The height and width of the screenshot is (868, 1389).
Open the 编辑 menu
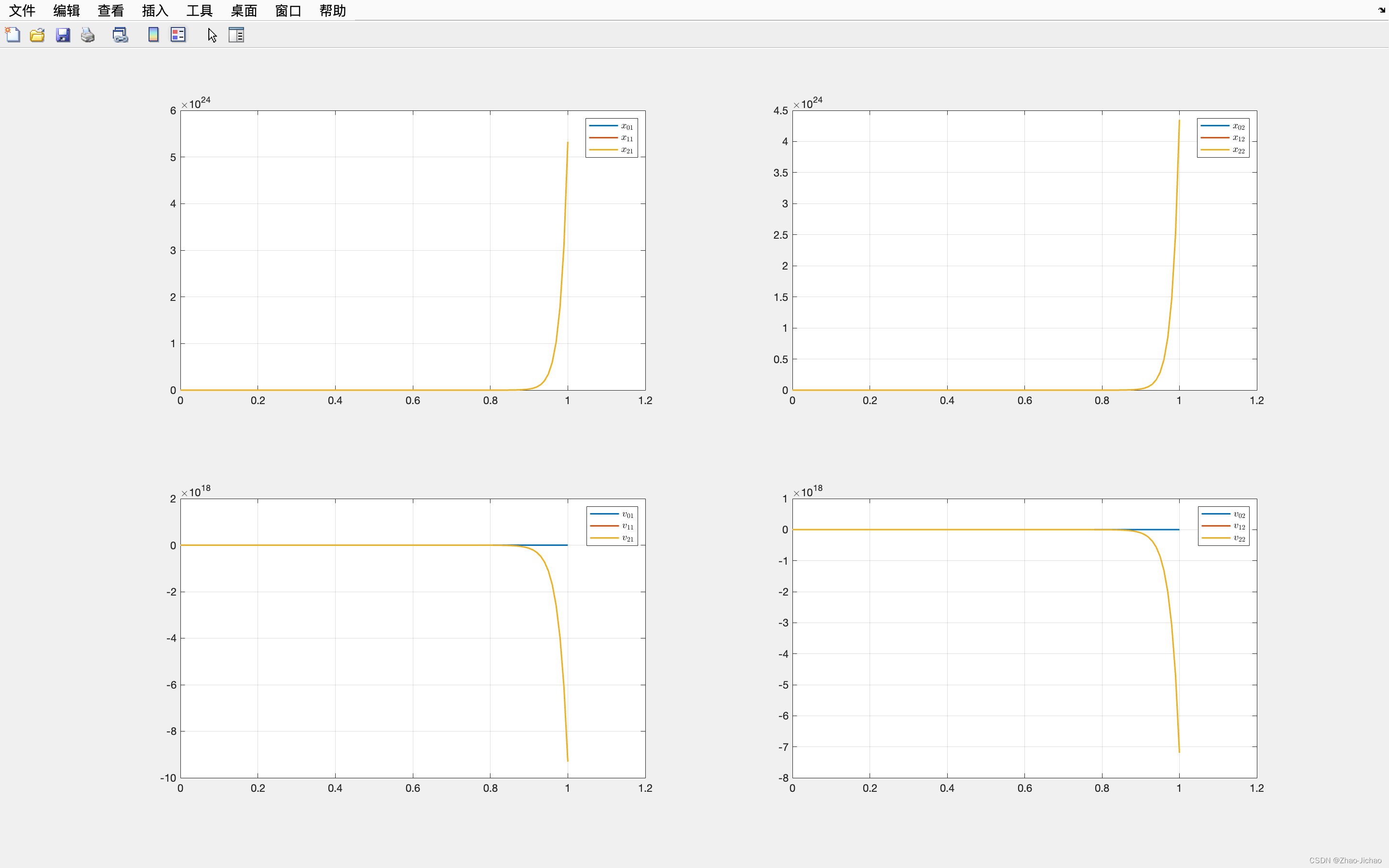67,10
